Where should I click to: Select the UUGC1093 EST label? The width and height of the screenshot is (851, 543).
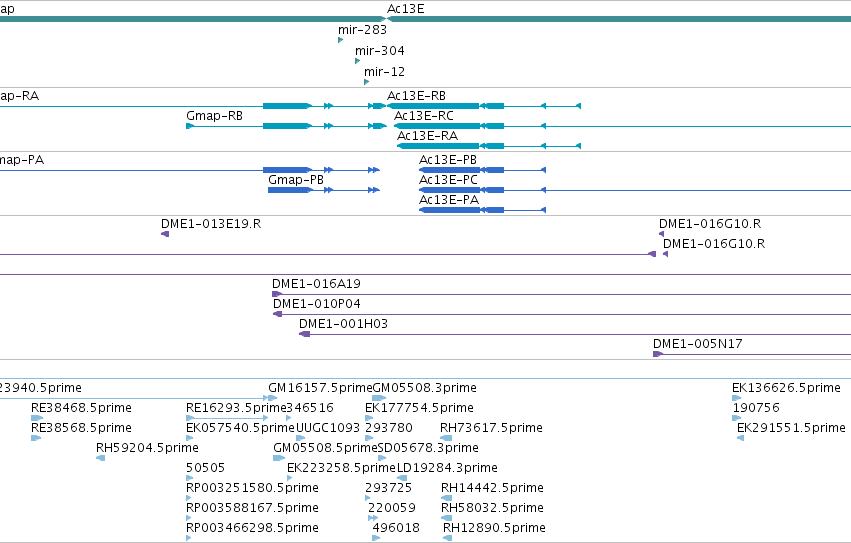click(328, 428)
